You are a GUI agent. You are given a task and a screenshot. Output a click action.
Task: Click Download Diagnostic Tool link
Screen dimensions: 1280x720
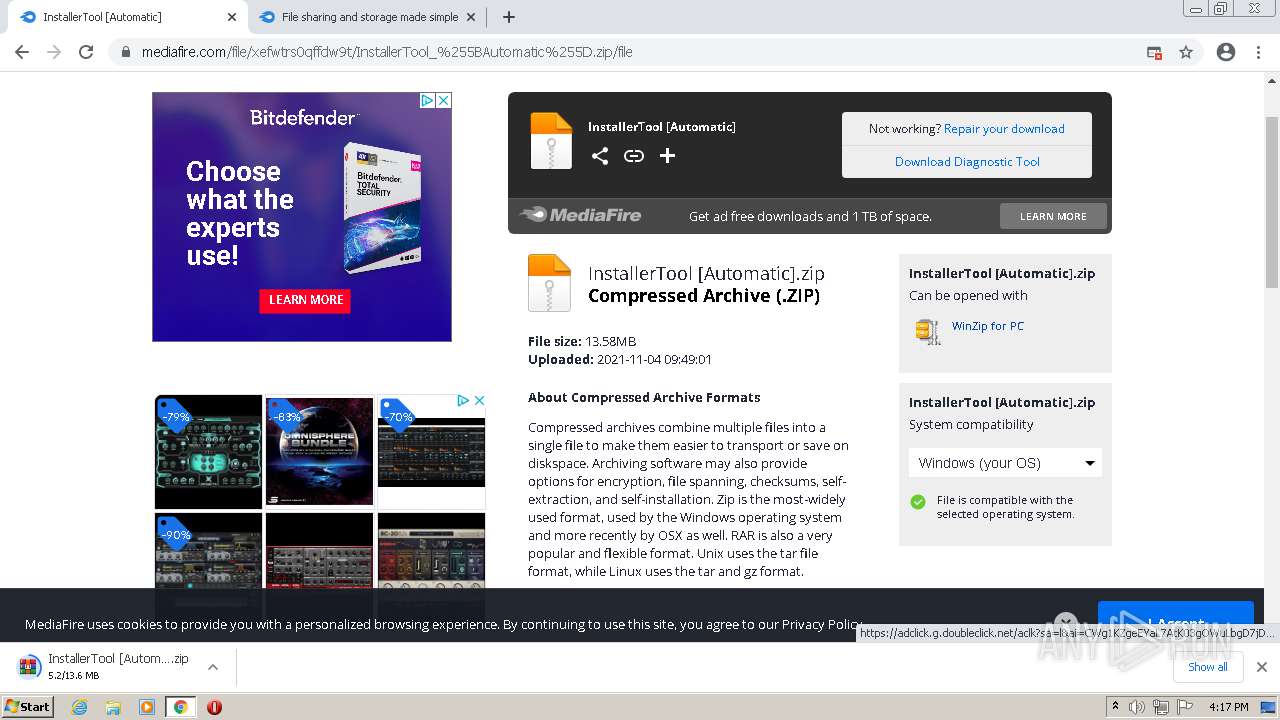pyautogui.click(x=967, y=161)
